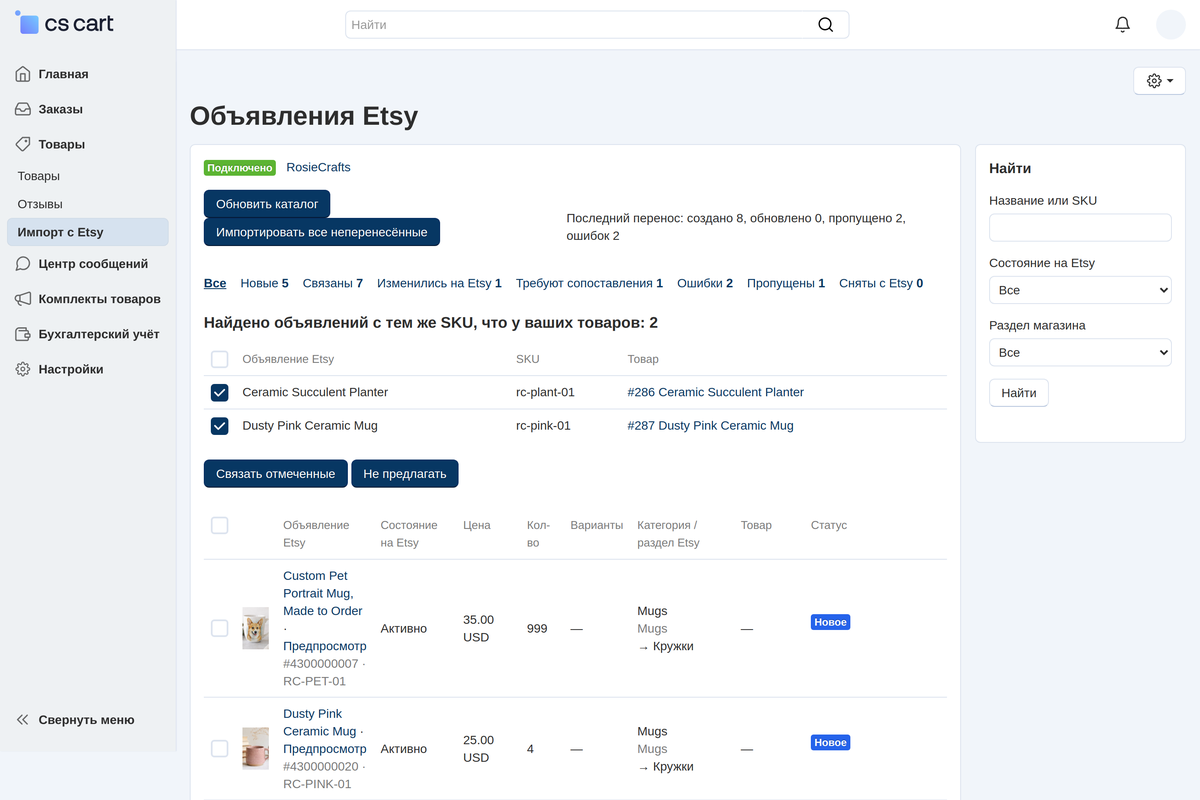Viewport: 1200px width, 800px height.
Task: Select Импорт с Etsy in sidebar
Action: click(x=88, y=232)
